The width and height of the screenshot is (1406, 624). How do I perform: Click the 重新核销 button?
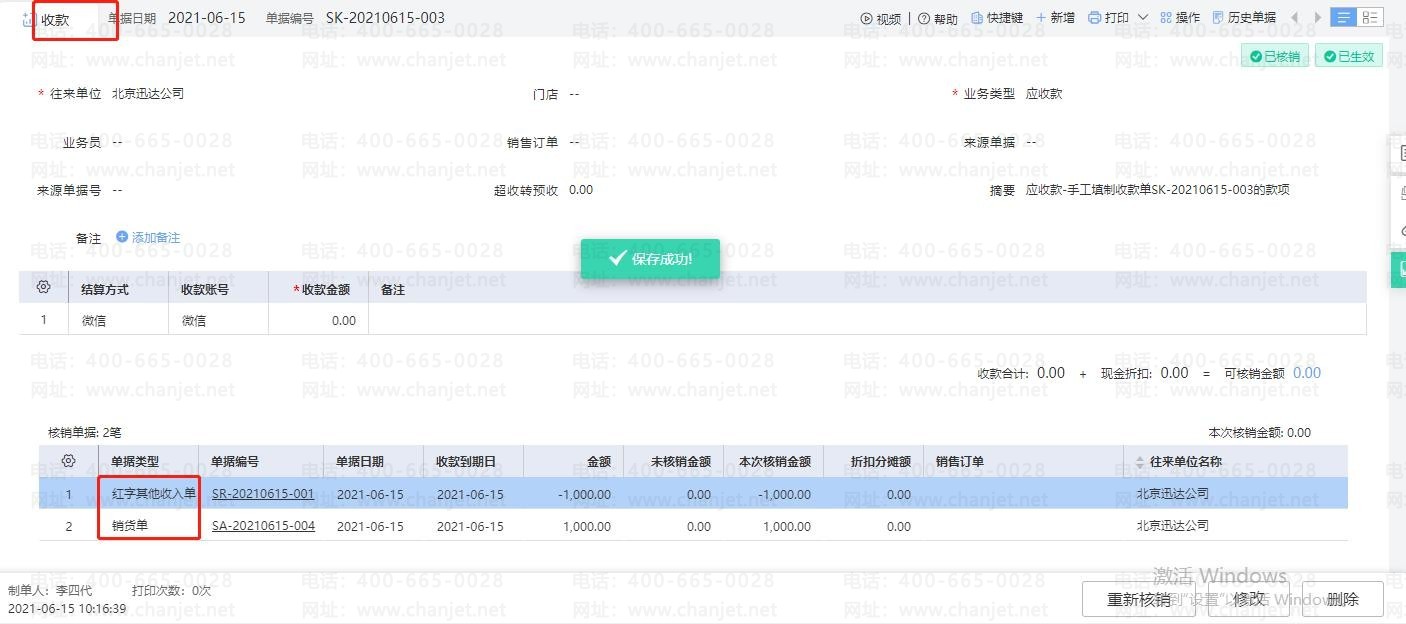(1138, 599)
